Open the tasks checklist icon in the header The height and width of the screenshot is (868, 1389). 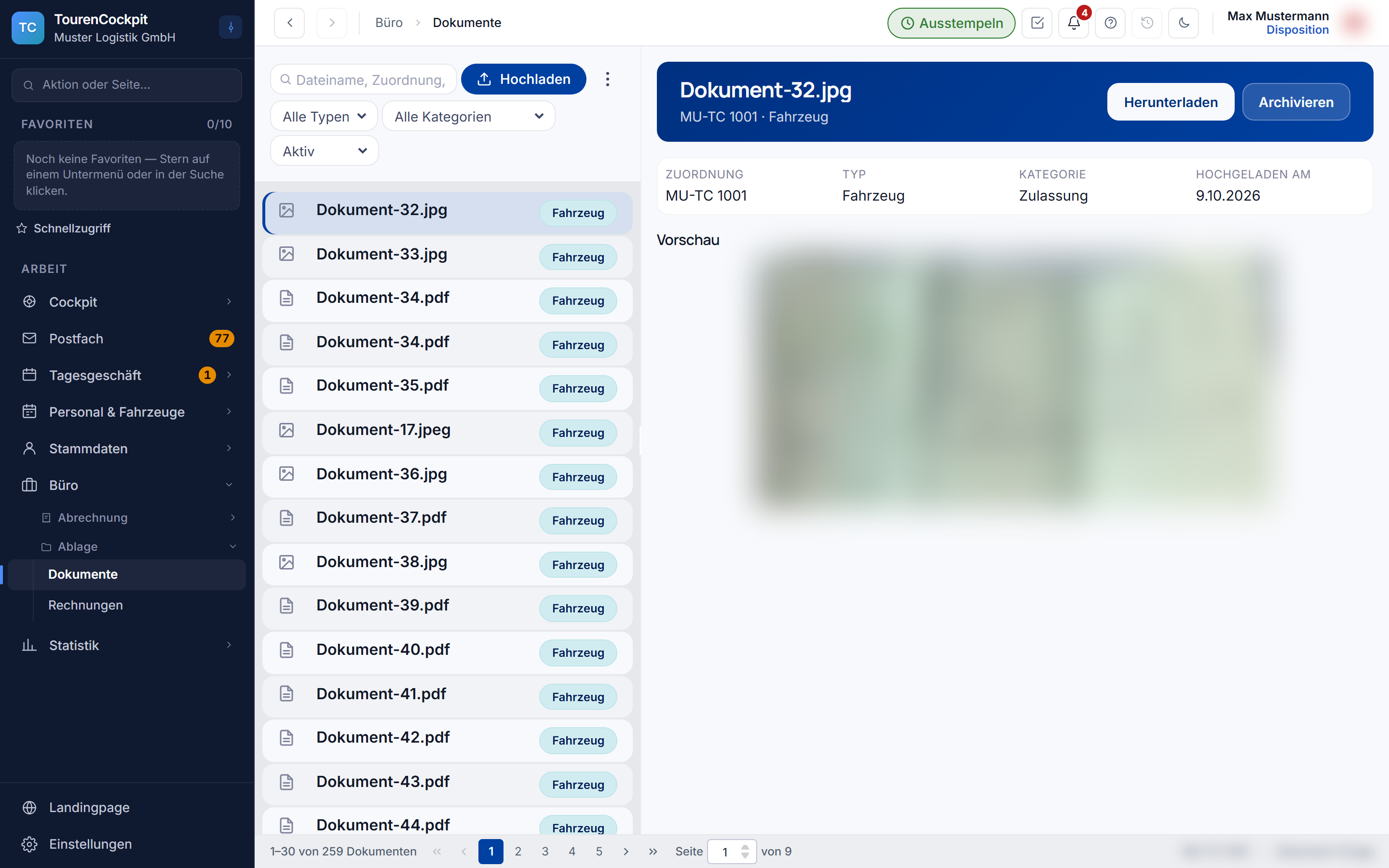(x=1036, y=23)
